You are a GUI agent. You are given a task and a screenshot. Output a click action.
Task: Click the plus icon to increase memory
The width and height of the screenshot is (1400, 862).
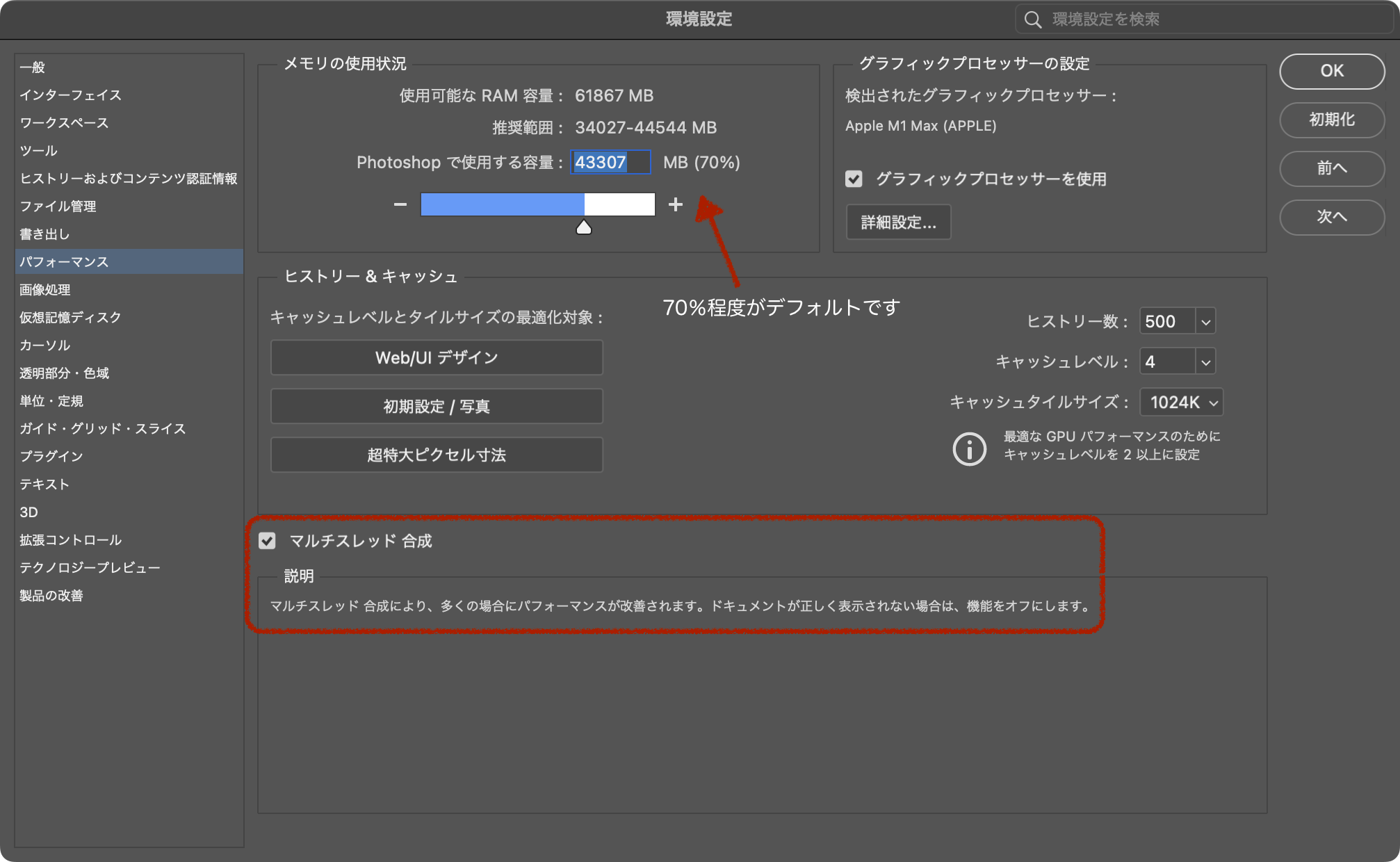676,204
